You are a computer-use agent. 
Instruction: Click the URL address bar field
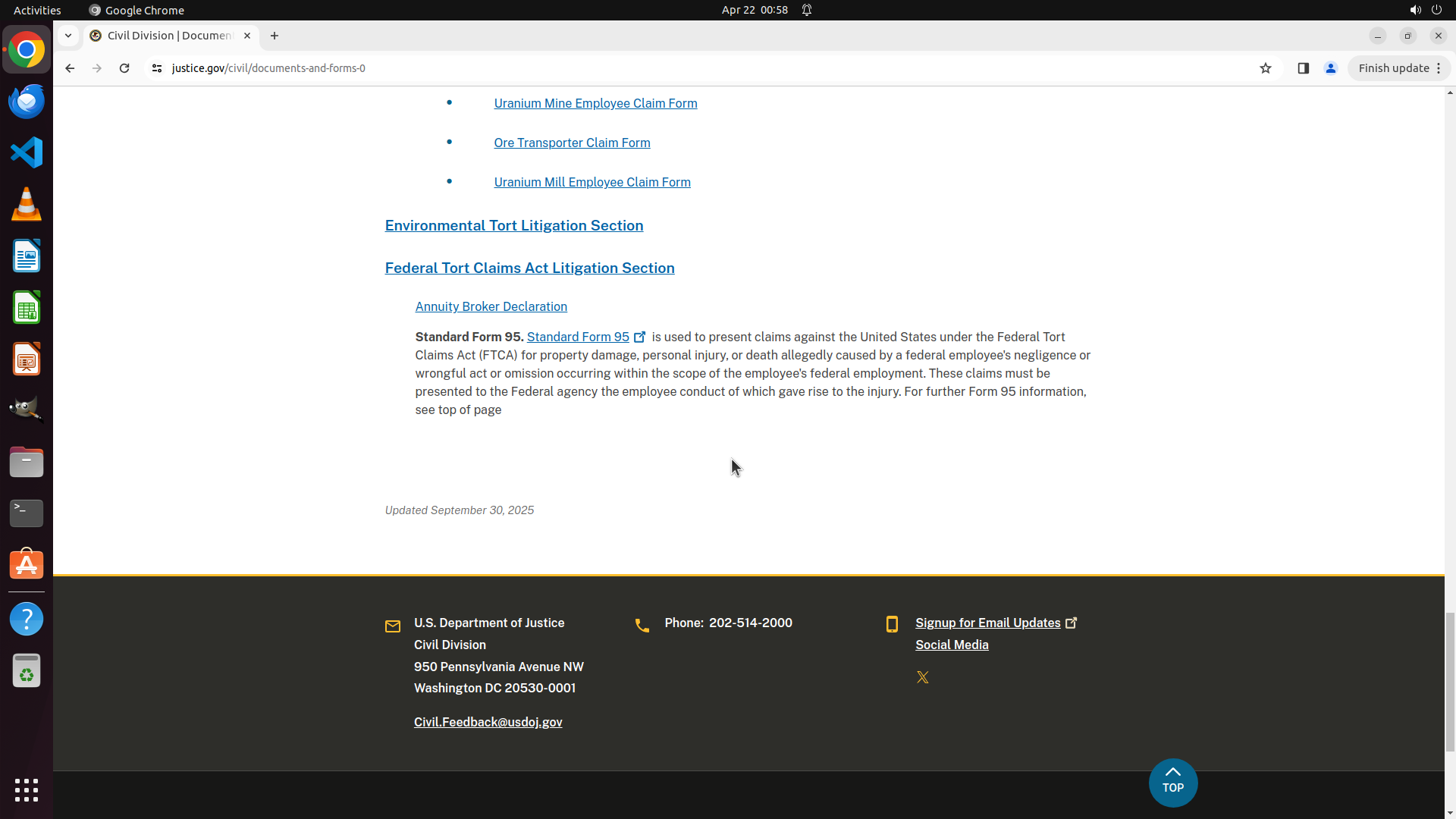(682, 68)
